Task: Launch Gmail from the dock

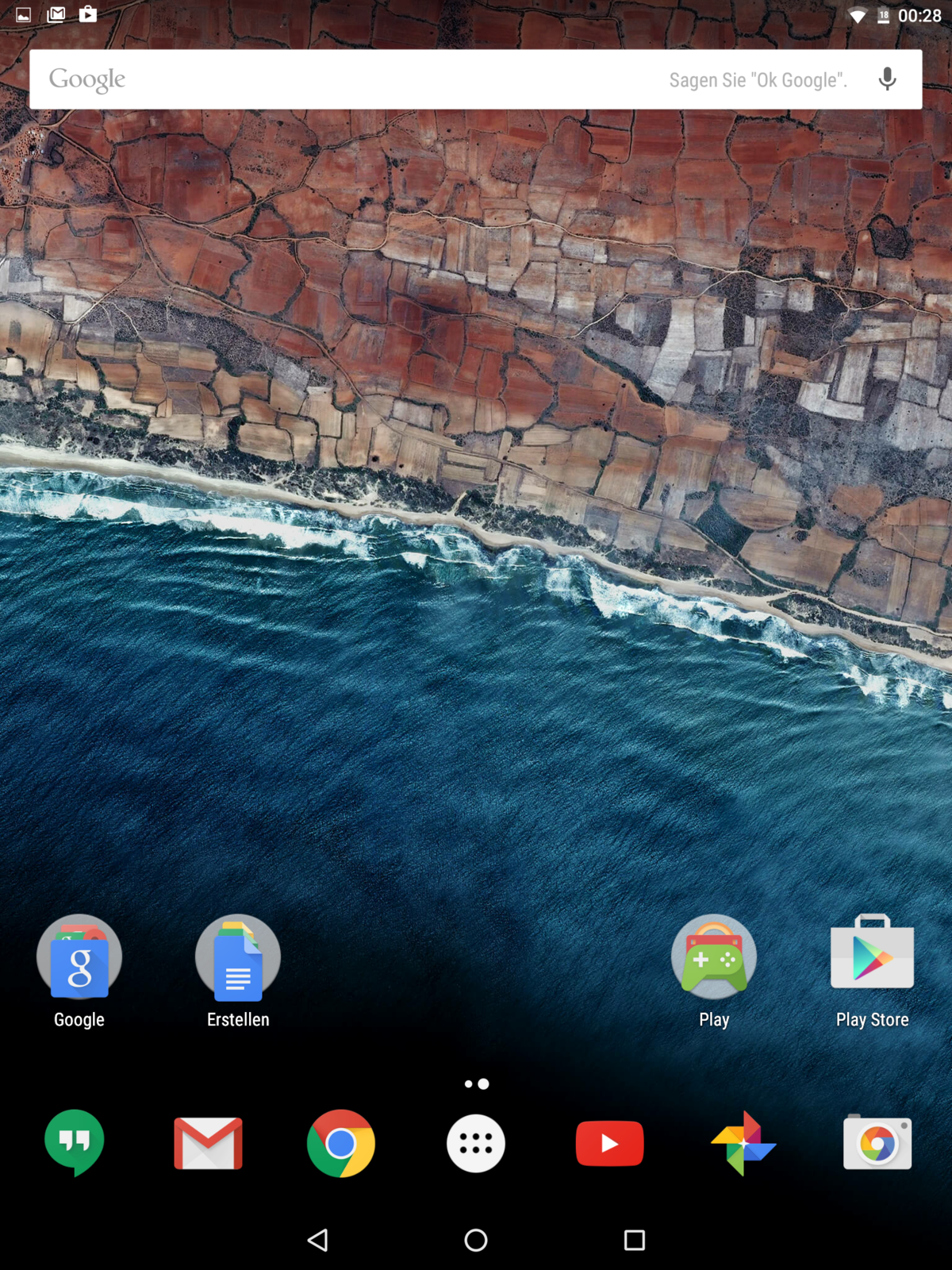Action: (208, 1143)
